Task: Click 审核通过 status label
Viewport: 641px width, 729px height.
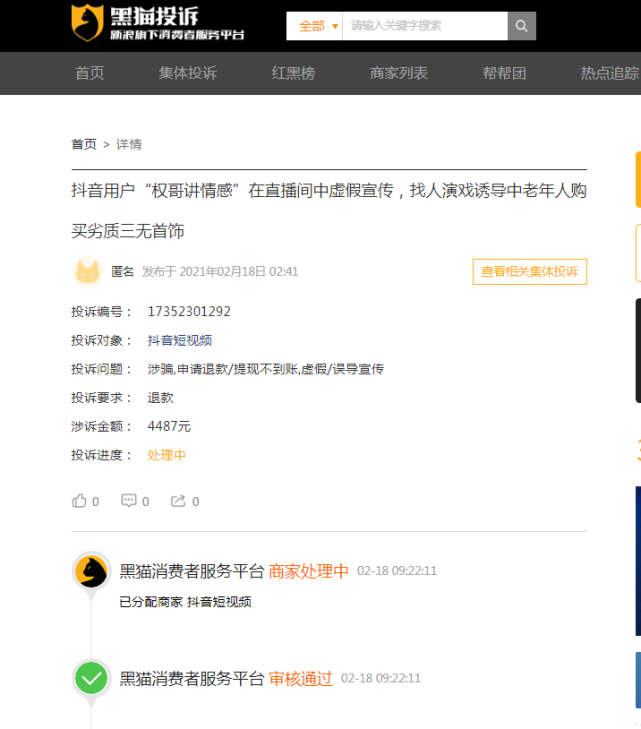Action: (301, 679)
